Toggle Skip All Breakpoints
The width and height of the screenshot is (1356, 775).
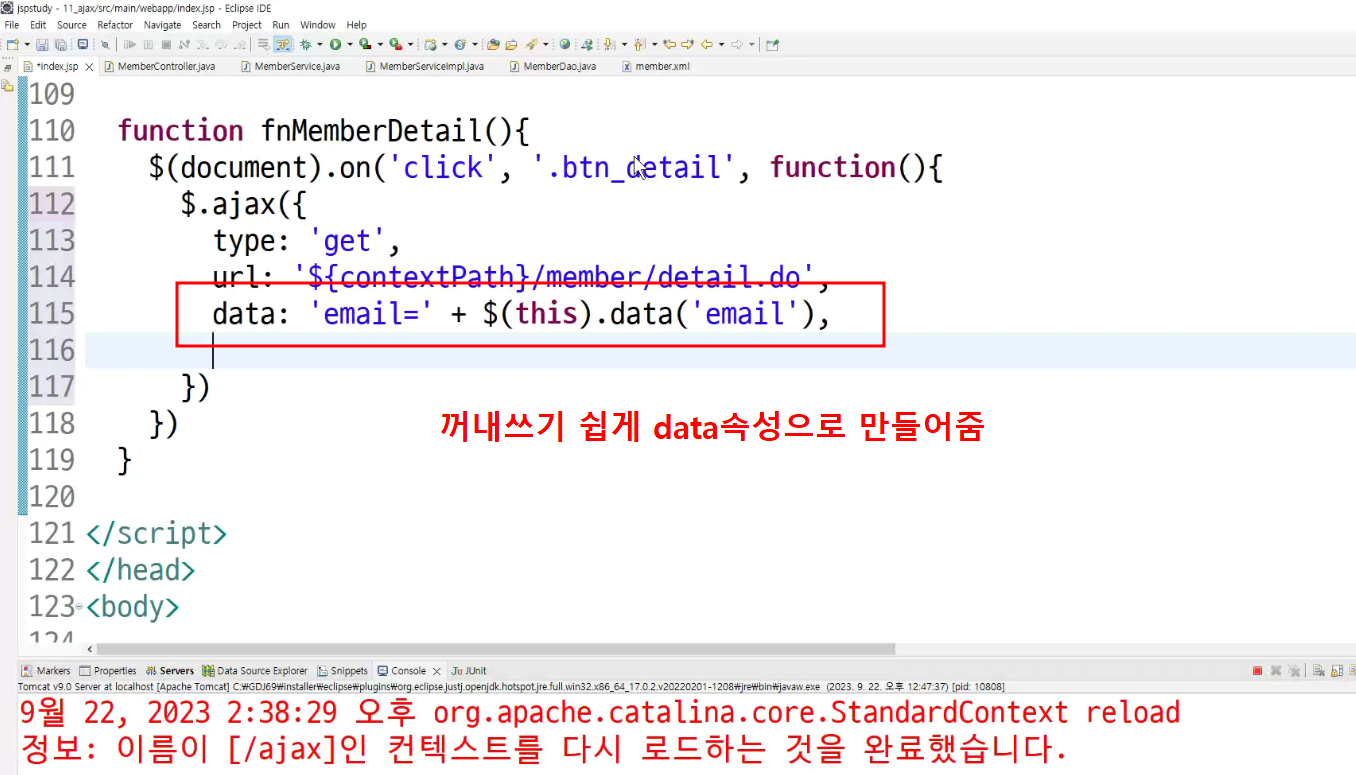(104, 44)
